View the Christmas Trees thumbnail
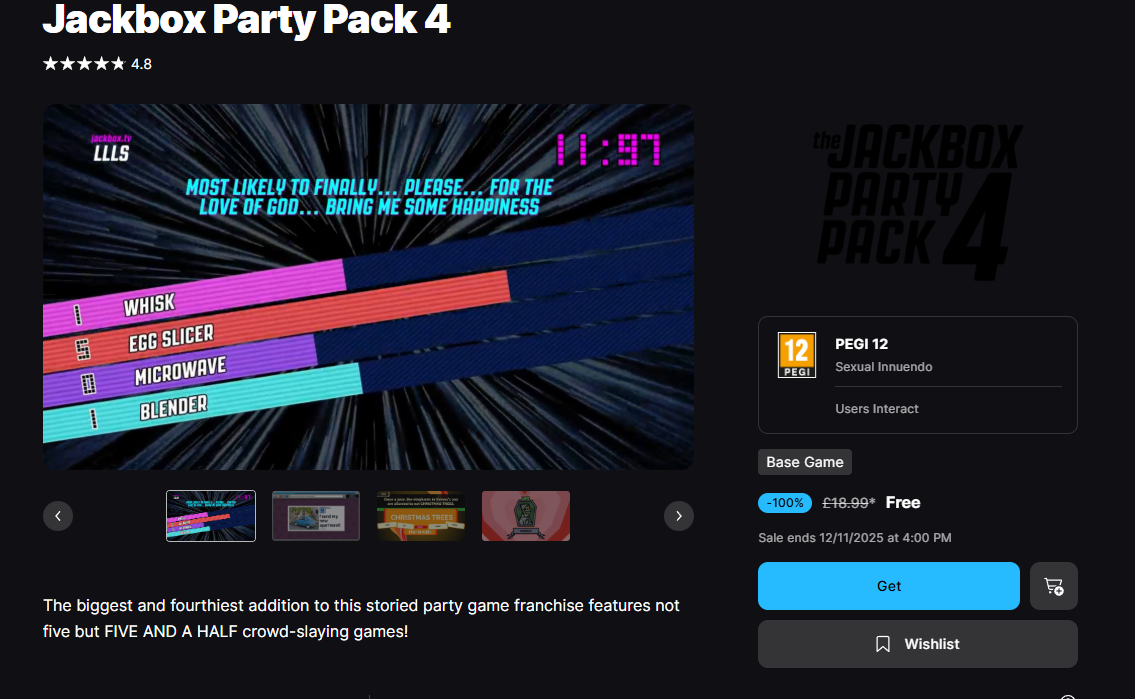 (421, 516)
